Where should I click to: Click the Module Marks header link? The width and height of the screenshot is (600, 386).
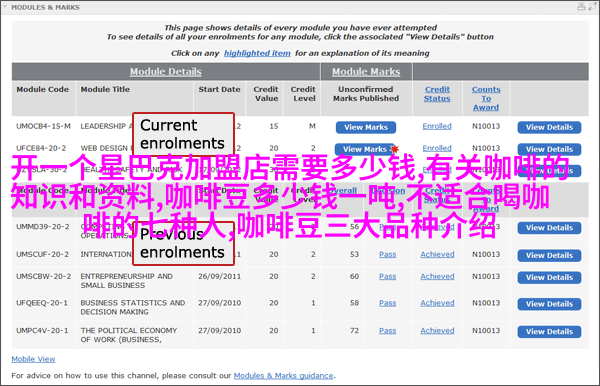coord(366,72)
